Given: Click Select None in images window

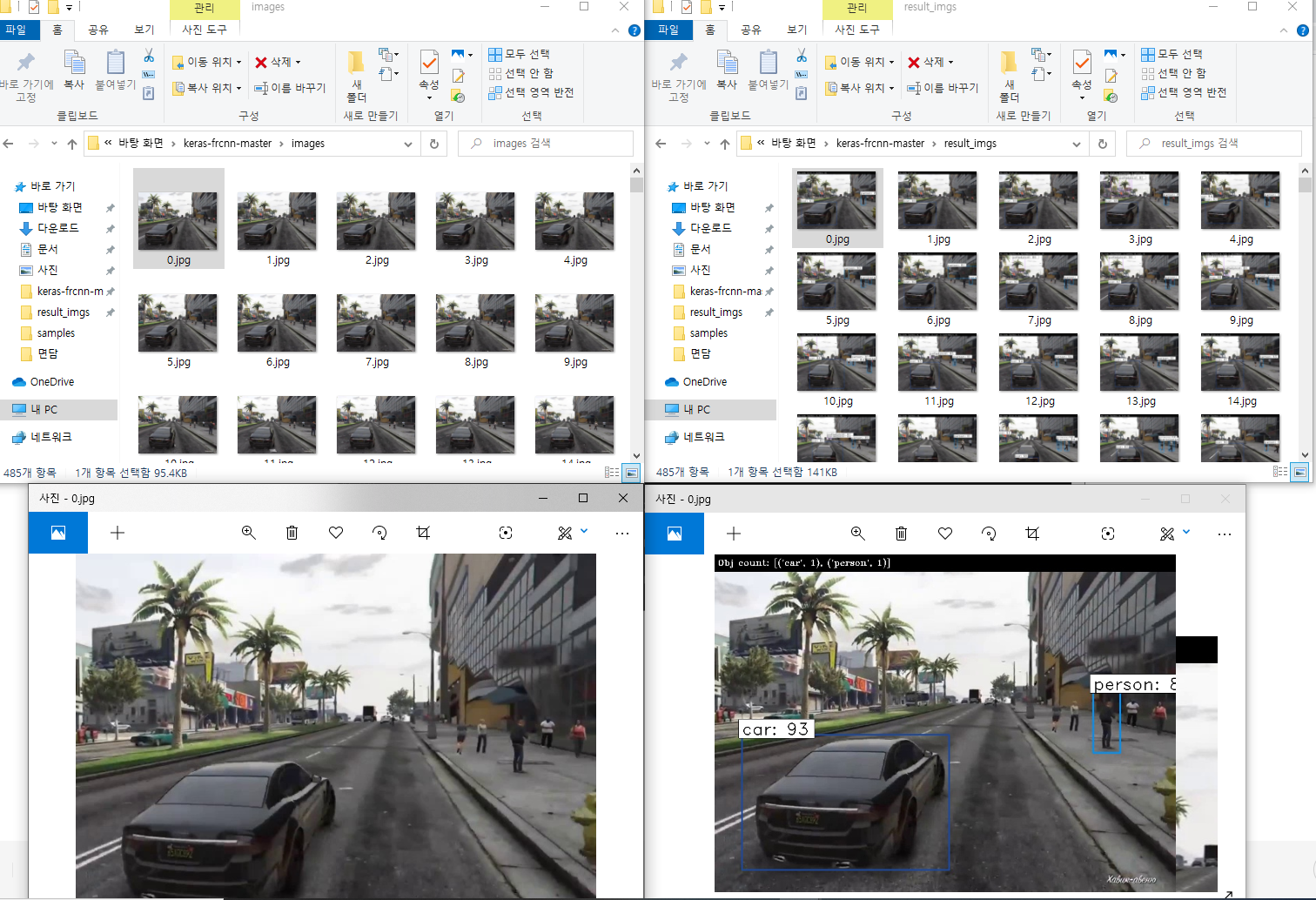Looking at the screenshot, I should coord(520,73).
